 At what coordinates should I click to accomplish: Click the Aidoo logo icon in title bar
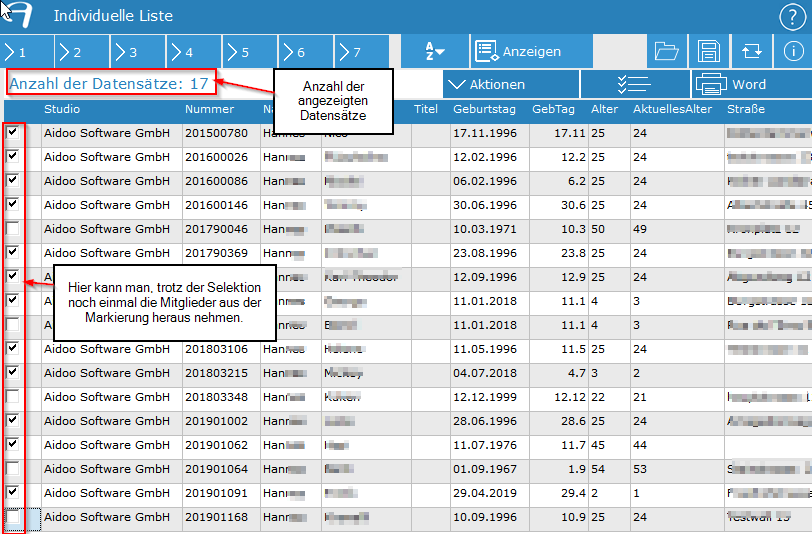(x=17, y=15)
